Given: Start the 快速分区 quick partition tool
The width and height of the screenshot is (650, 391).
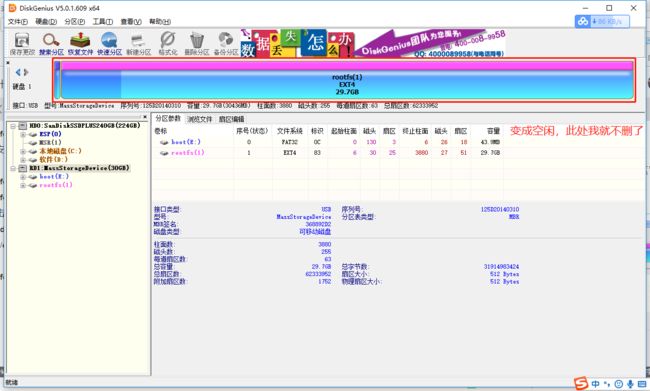Looking at the screenshot, I should coord(109,44).
